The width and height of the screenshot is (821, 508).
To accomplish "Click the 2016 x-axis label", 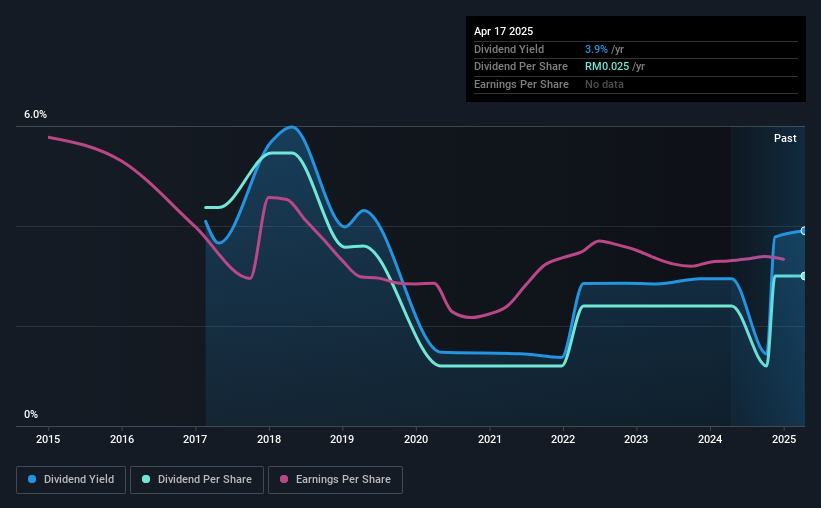I will click(122, 439).
